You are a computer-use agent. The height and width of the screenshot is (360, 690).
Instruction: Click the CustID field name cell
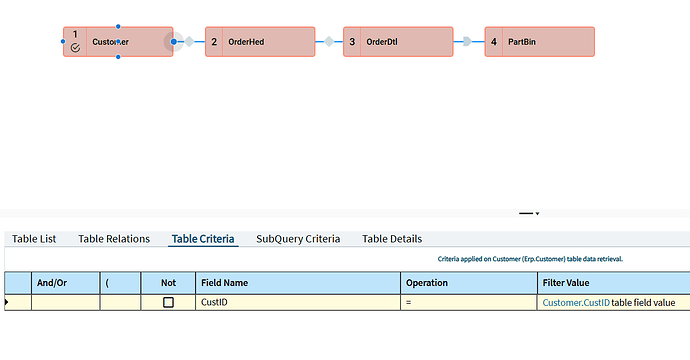pyautogui.click(x=298, y=302)
